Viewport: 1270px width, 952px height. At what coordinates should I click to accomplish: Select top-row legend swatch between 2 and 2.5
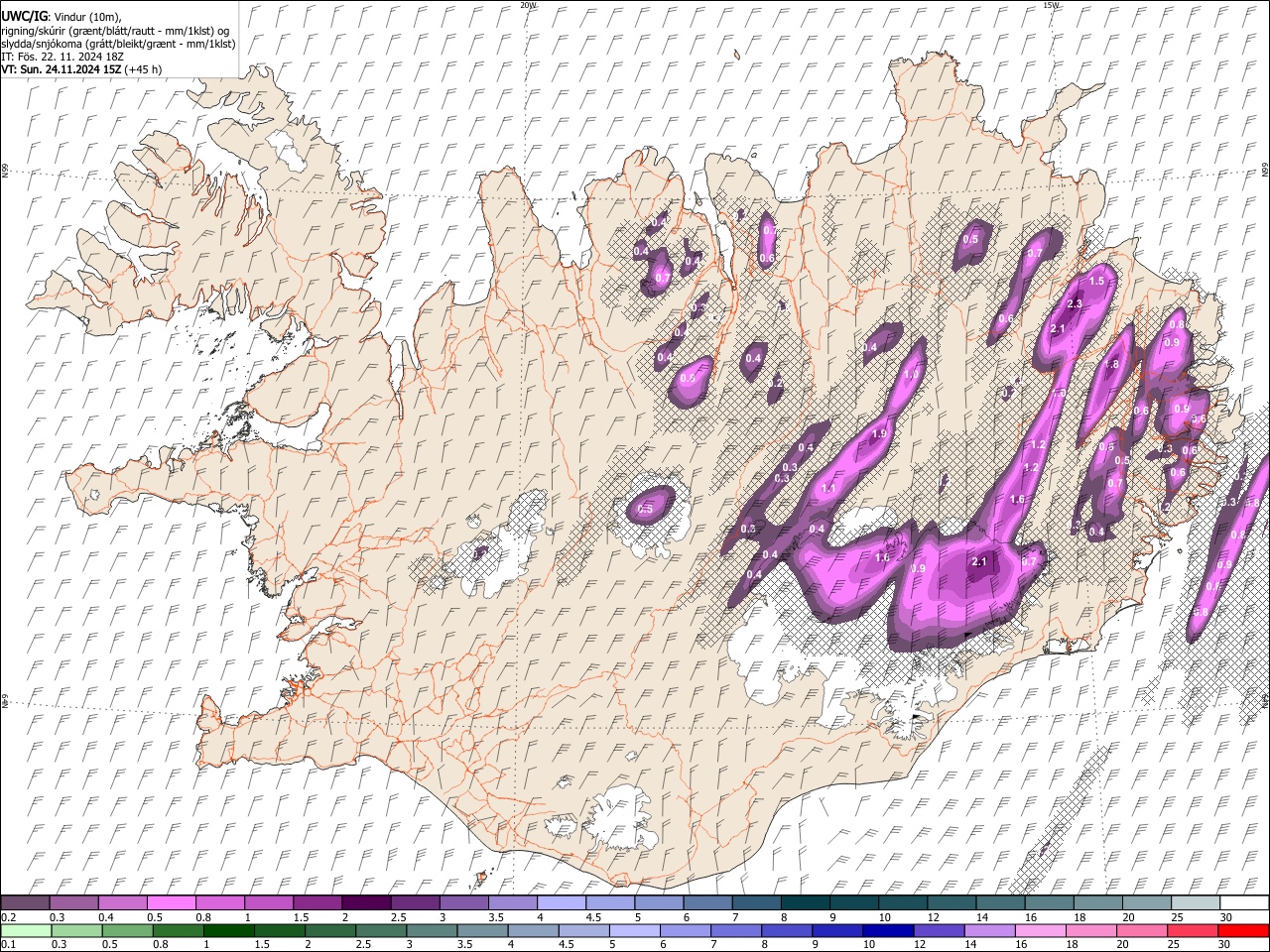366,902
